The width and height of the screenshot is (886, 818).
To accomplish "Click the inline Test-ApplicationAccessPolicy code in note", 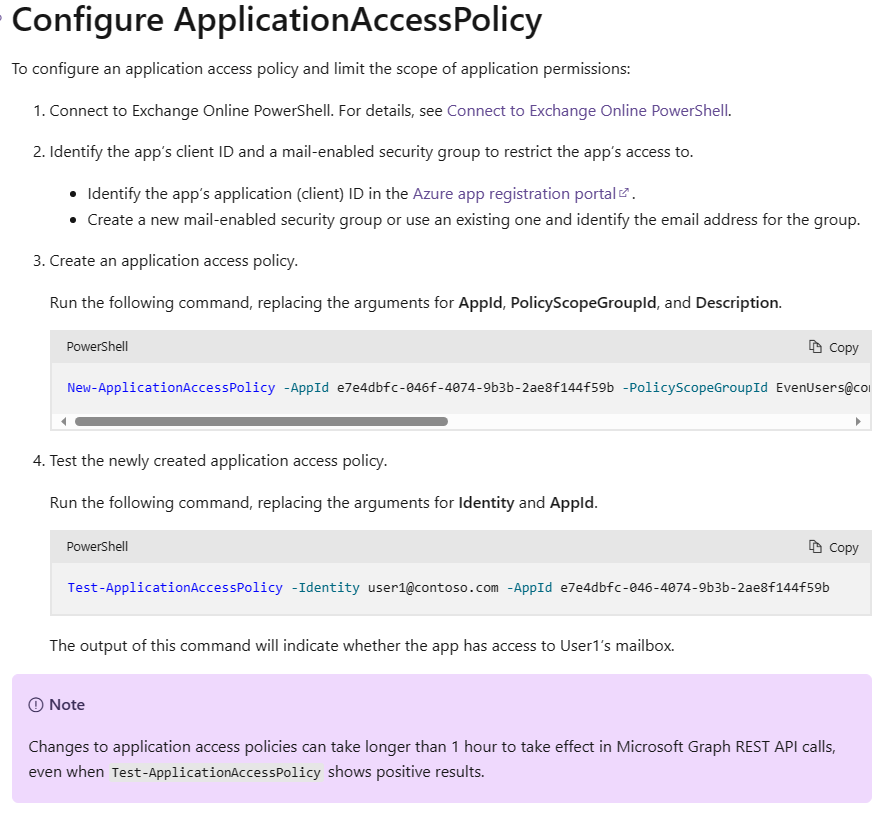I will (216, 772).
